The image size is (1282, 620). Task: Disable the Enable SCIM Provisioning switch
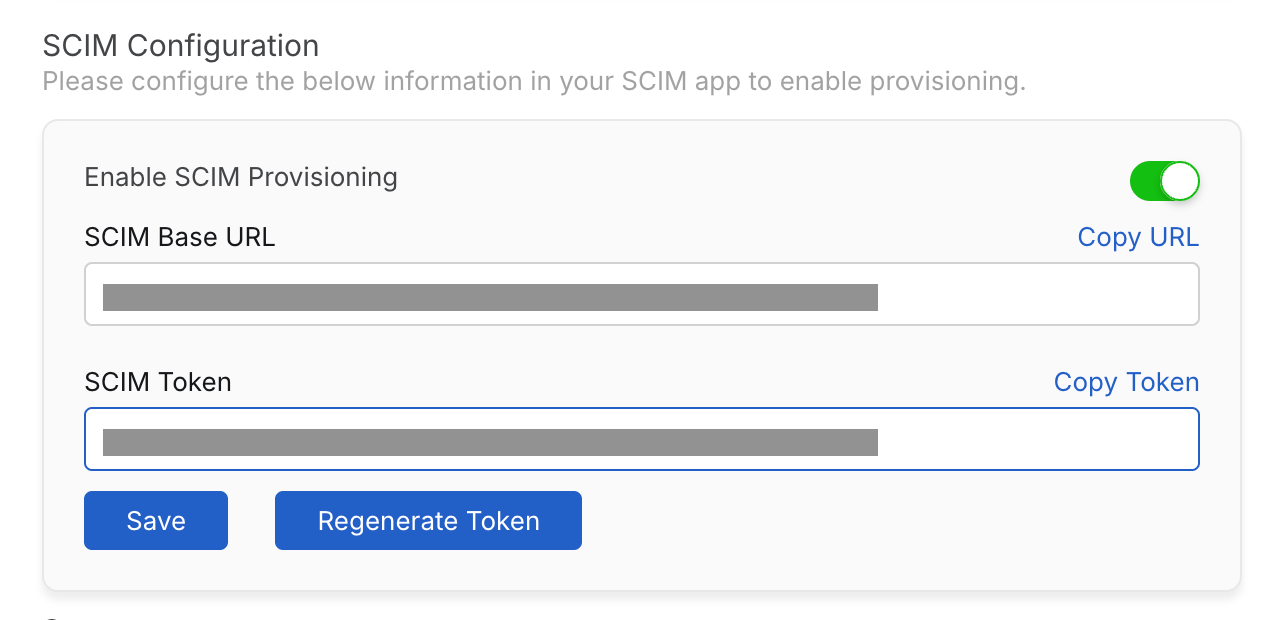coord(1164,181)
